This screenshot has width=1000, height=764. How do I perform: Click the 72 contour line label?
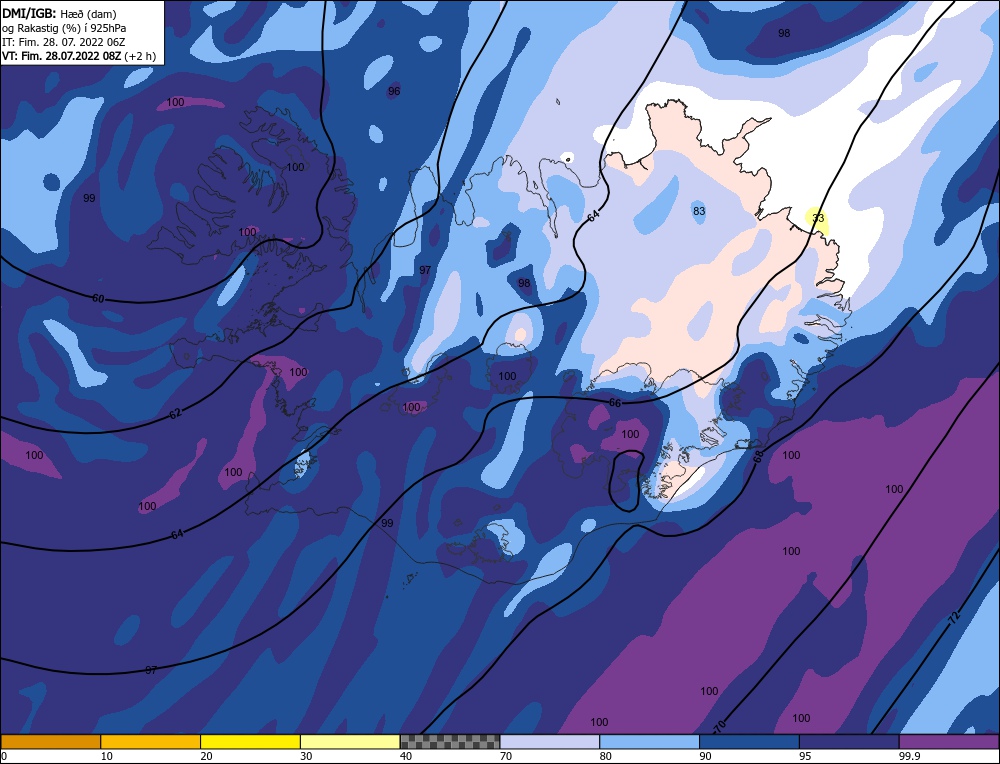tap(954, 617)
